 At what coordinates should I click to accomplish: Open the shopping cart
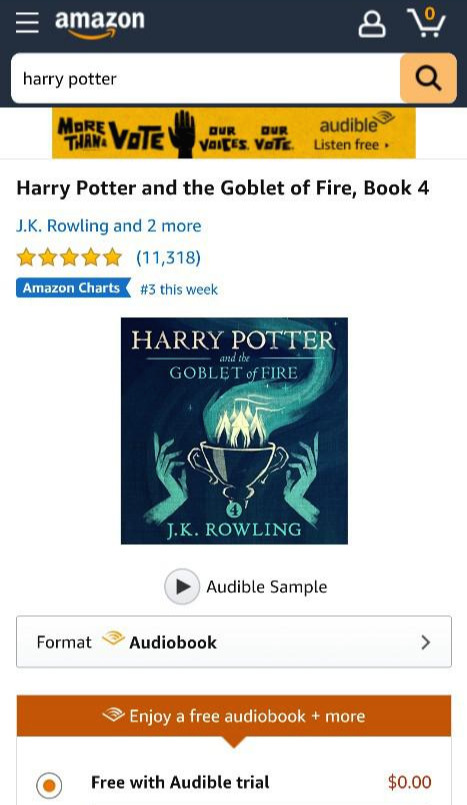coord(426,23)
